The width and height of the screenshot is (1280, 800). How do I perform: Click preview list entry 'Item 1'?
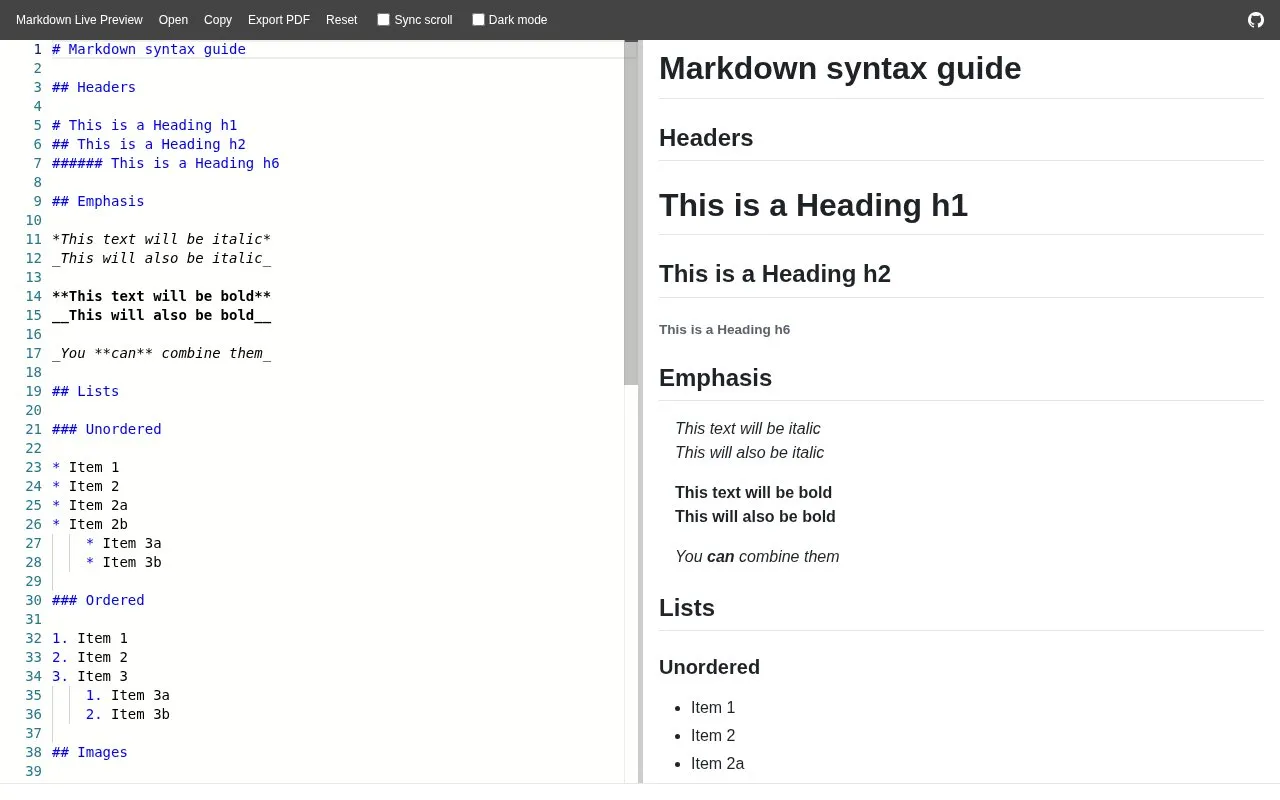pyautogui.click(x=713, y=708)
